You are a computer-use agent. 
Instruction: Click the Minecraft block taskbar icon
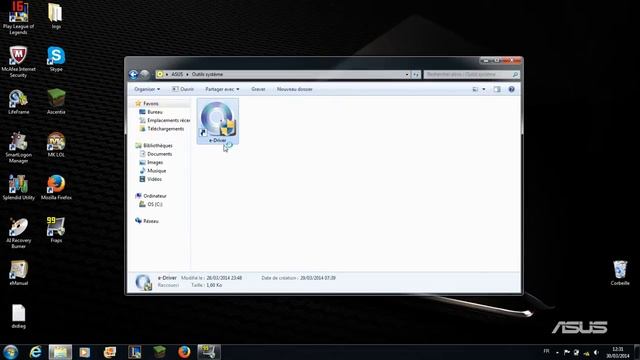pyautogui.click(x=160, y=352)
